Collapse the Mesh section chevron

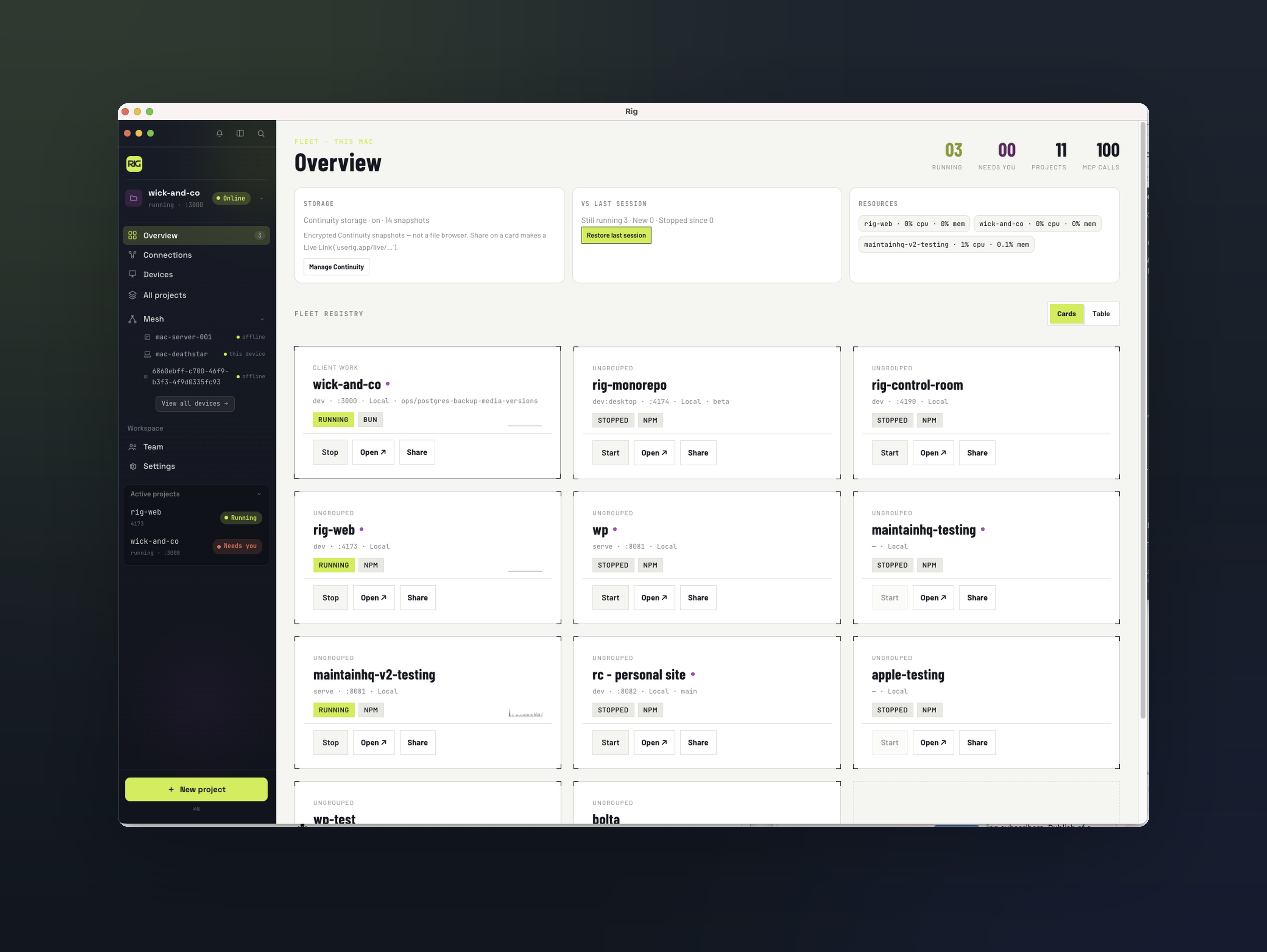262,320
